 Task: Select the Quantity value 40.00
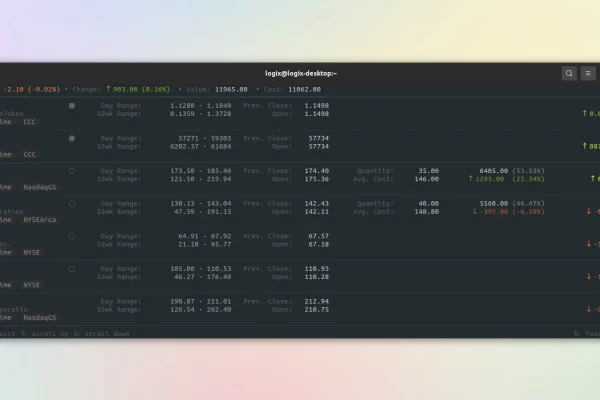(429, 203)
